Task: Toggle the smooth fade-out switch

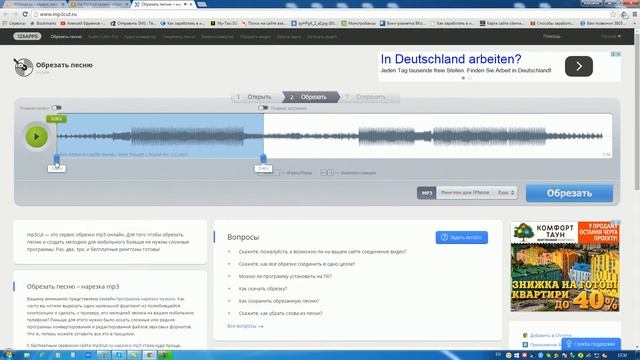Action: click(263, 108)
